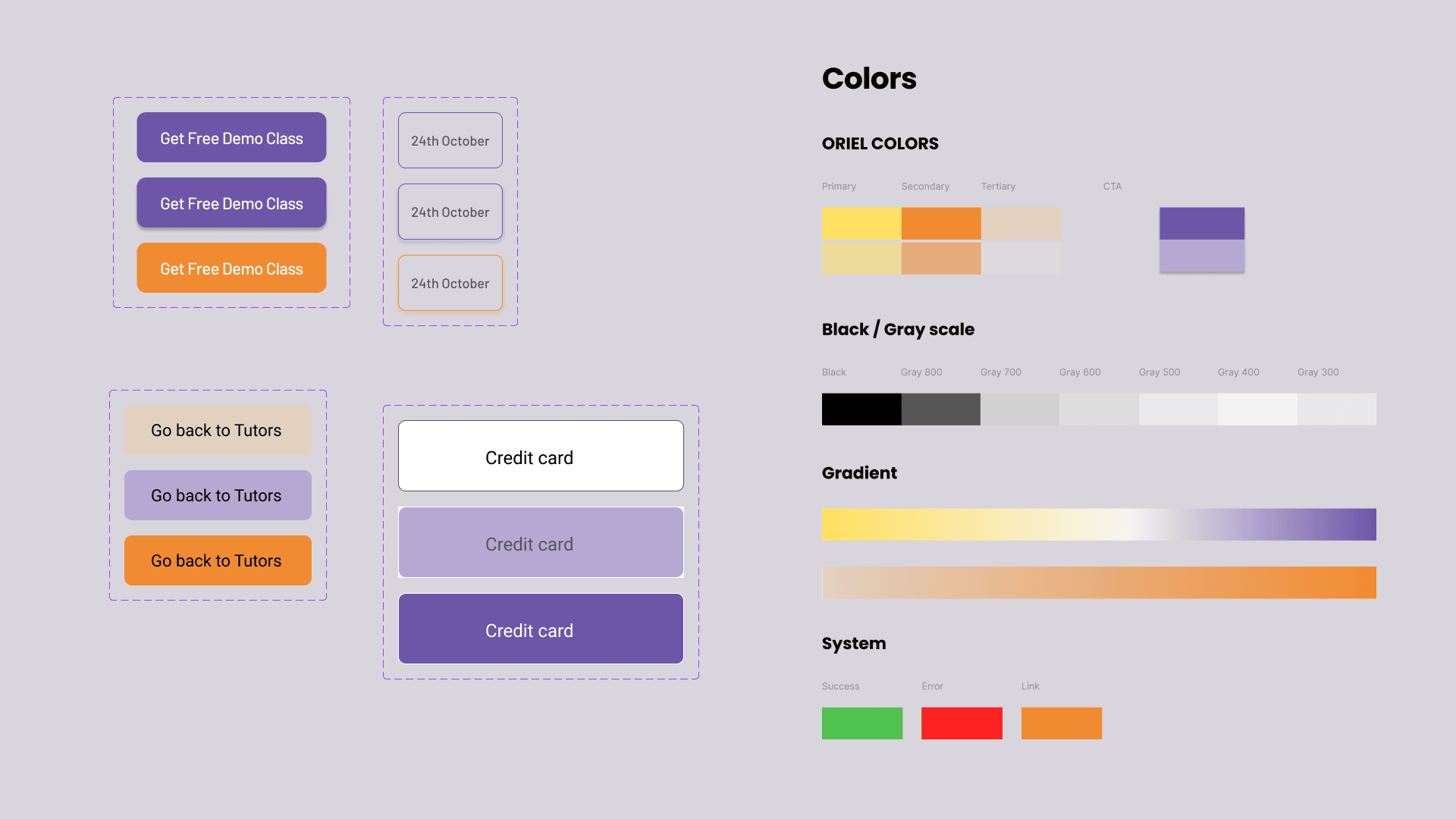
Task: Select the Black grayscale swatch
Action: pyautogui.click(x=861, y=409)
